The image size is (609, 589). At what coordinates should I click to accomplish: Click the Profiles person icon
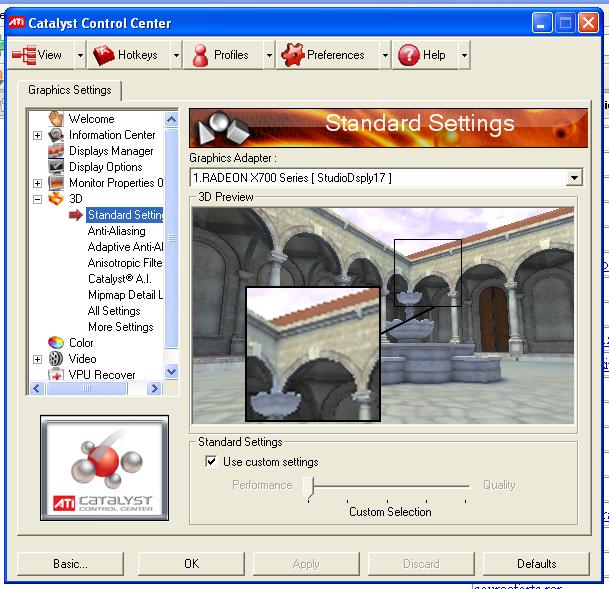[200, 55]
